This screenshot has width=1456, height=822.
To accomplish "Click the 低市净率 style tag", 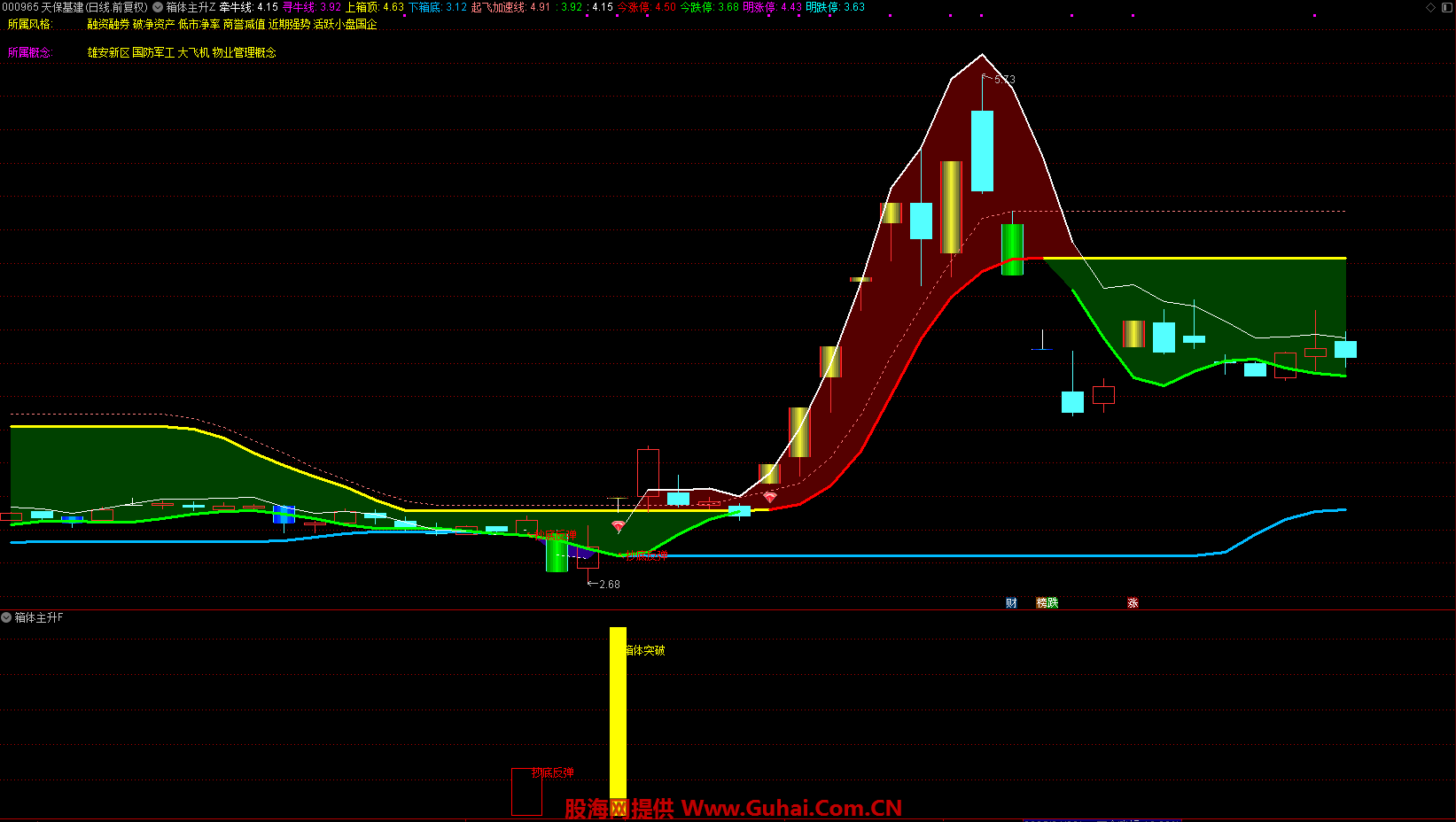I will (199, 25).
